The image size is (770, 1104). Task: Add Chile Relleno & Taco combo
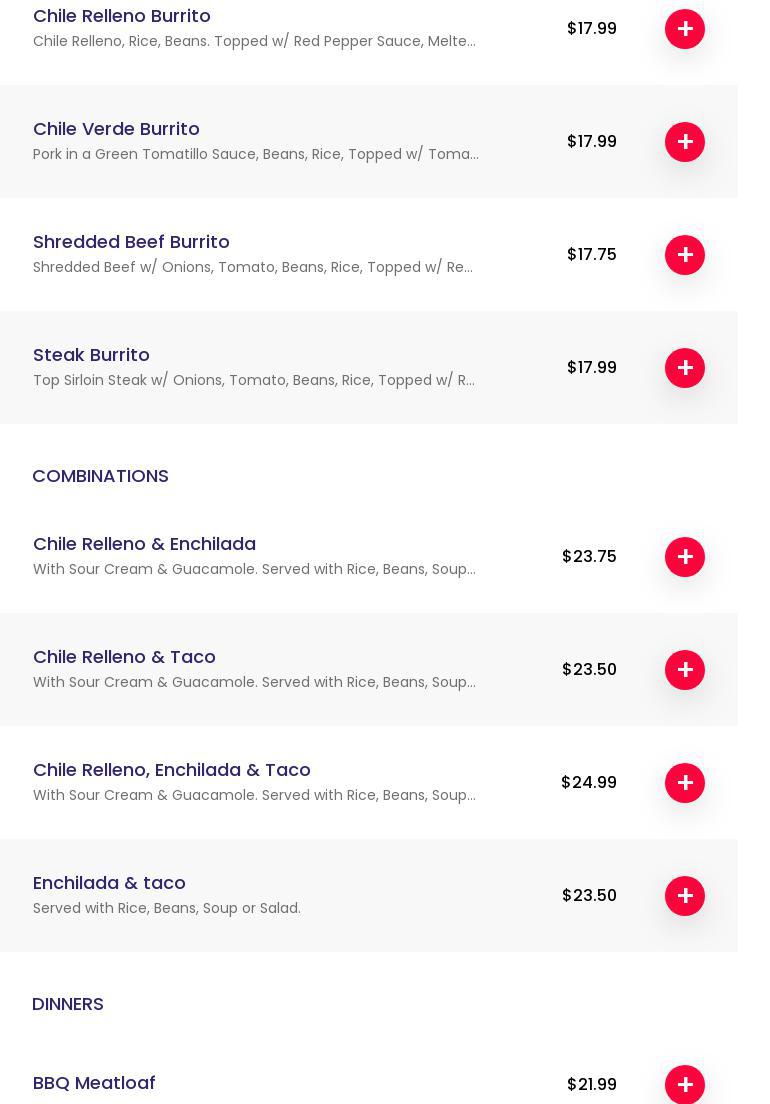(x=685, y=670)
